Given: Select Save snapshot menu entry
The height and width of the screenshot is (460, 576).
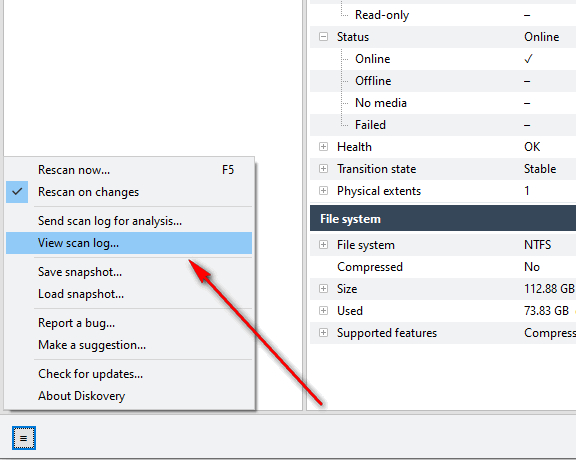Looking at the screenshot, I should (129, 272).
